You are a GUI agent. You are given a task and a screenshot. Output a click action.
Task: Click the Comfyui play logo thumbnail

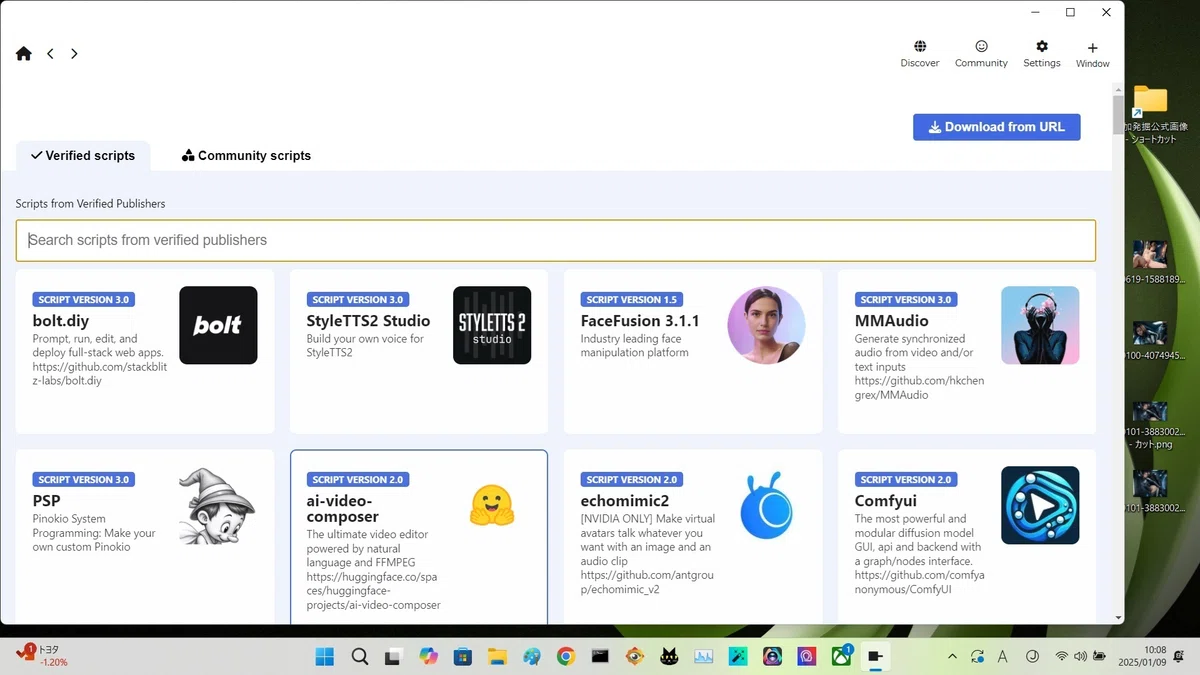tap(1040, 505)
